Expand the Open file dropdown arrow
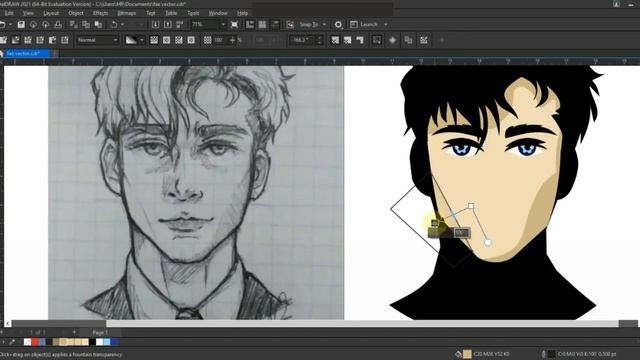 coord(10,24)
